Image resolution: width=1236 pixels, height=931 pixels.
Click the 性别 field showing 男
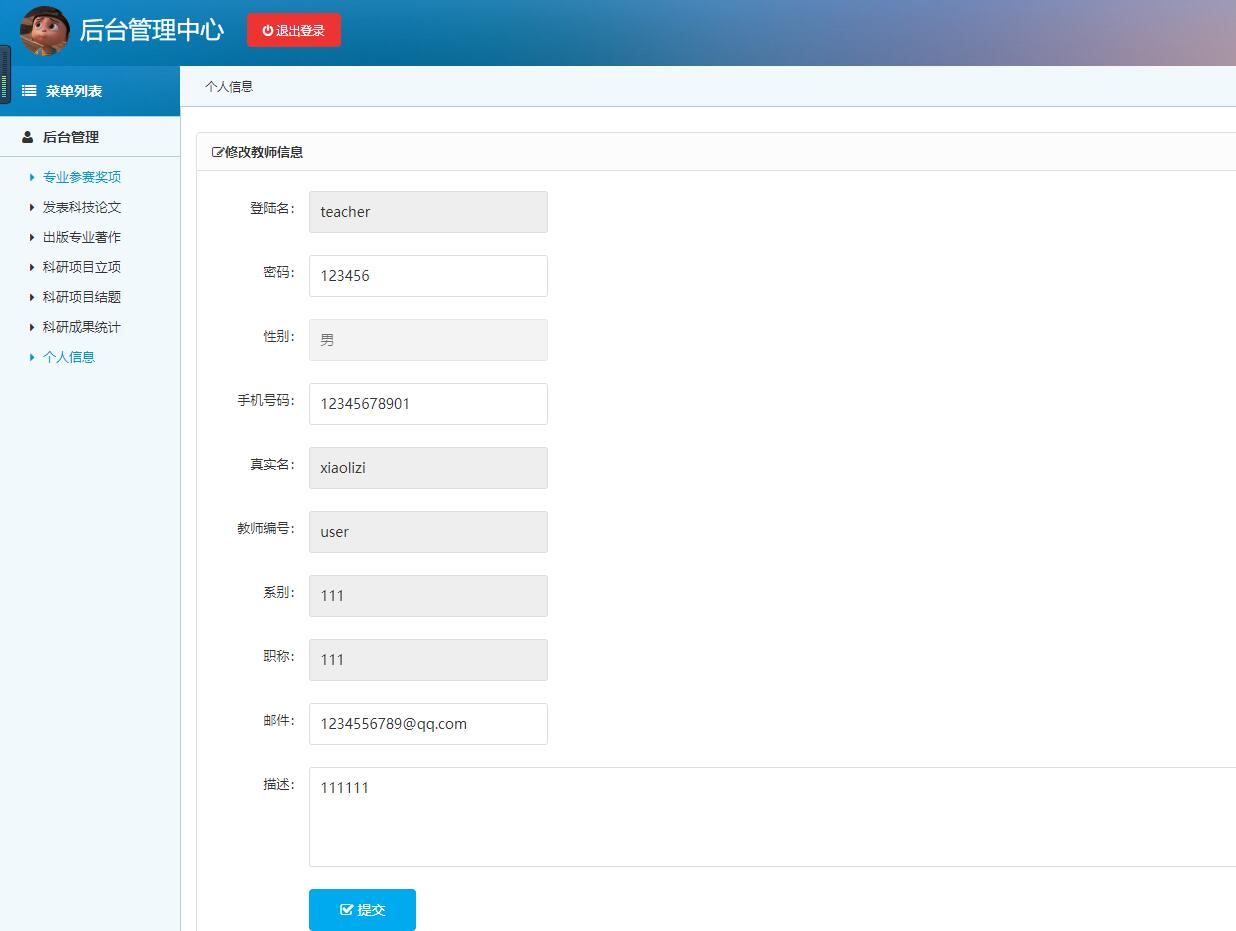coord(428,340)
